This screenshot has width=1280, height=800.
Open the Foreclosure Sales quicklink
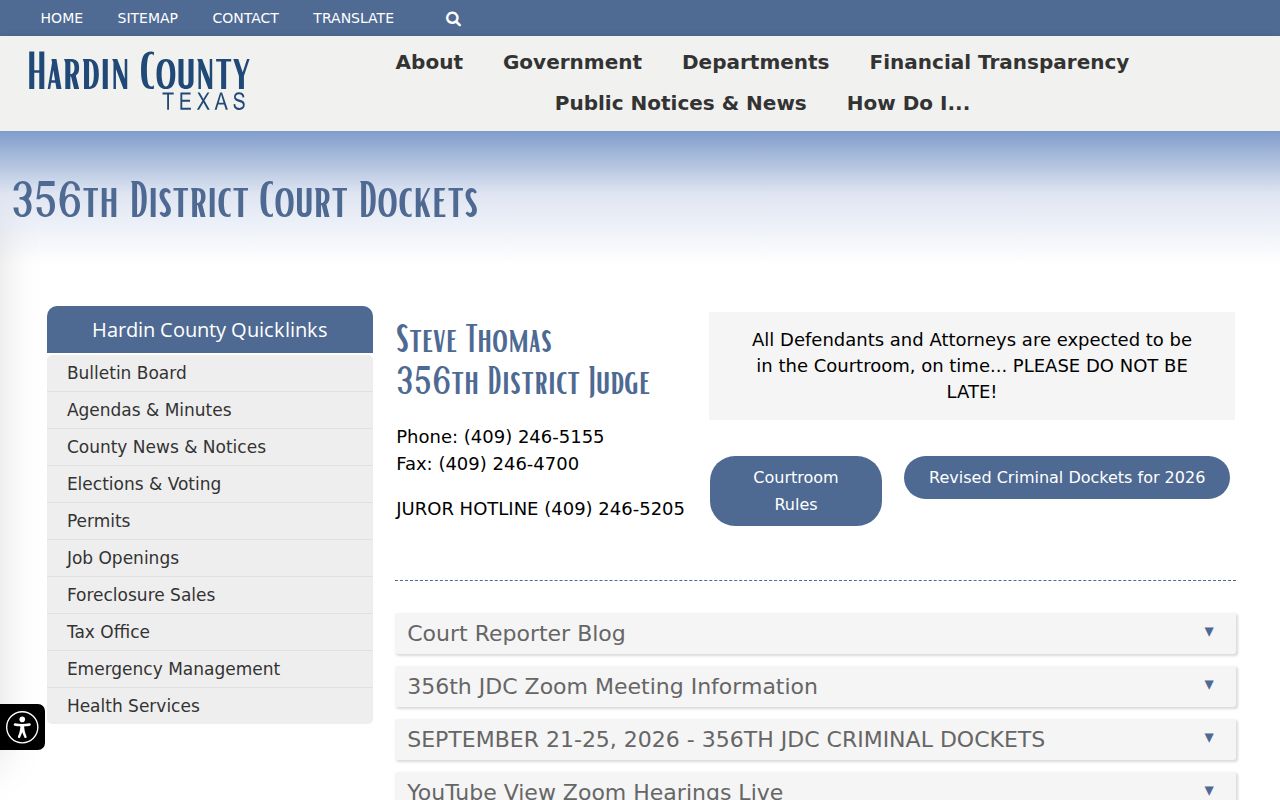coord(210,595)
